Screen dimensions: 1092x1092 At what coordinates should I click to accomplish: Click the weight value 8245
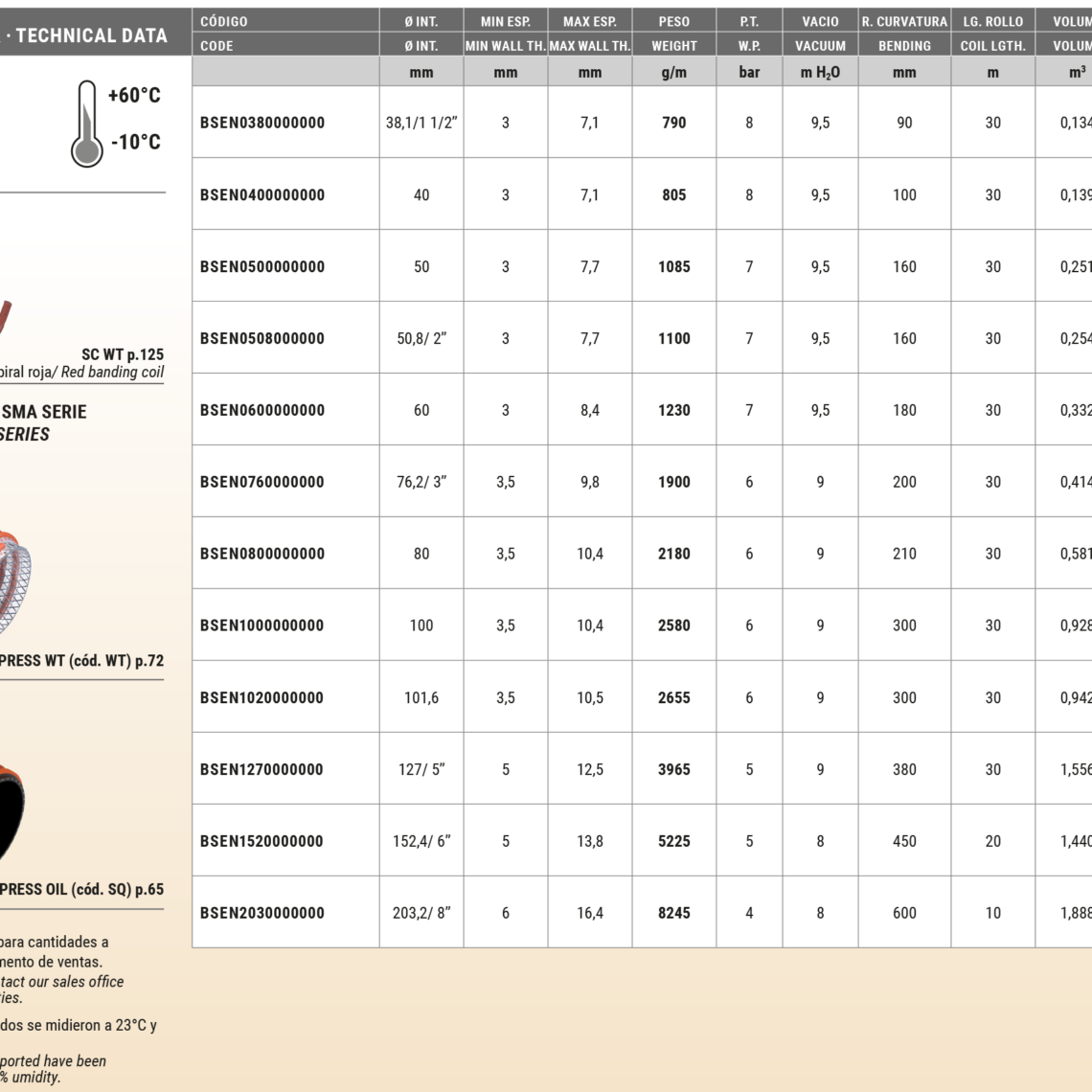pyautogui.click(x=673, y=913)
